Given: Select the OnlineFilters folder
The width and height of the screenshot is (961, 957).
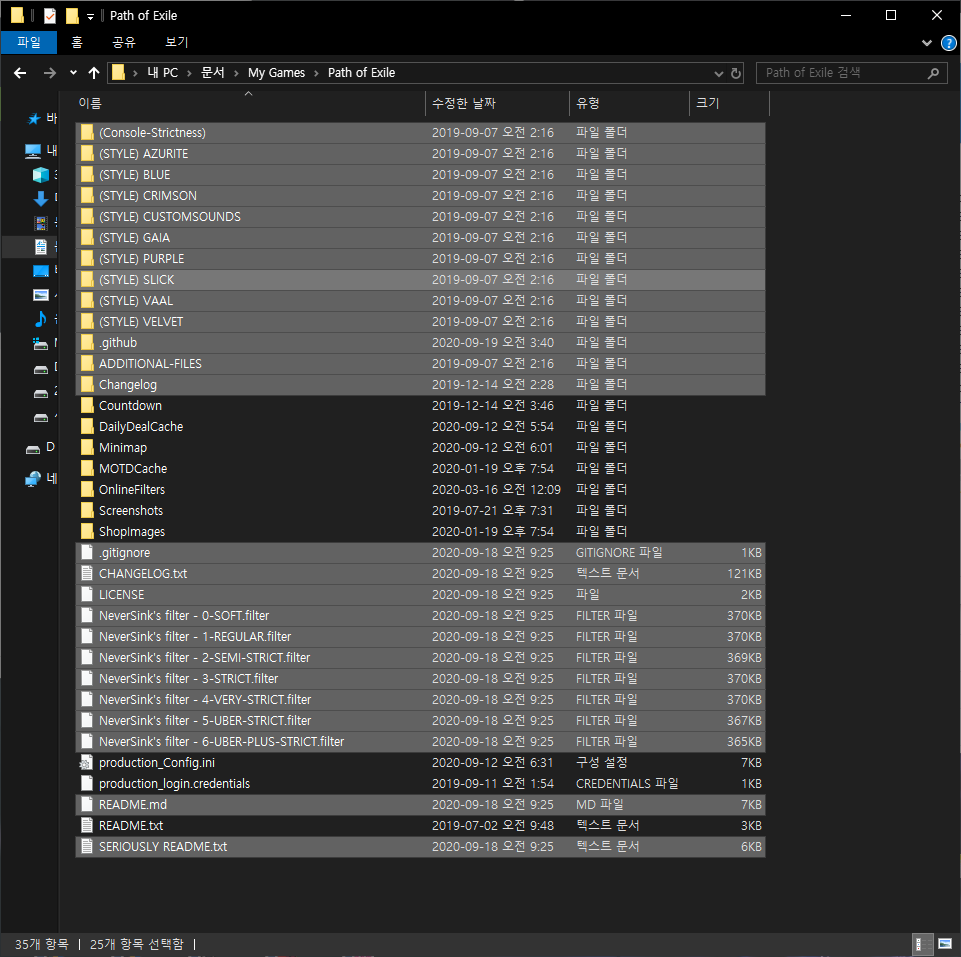Looking at the screenshot, I should (420, 490).
